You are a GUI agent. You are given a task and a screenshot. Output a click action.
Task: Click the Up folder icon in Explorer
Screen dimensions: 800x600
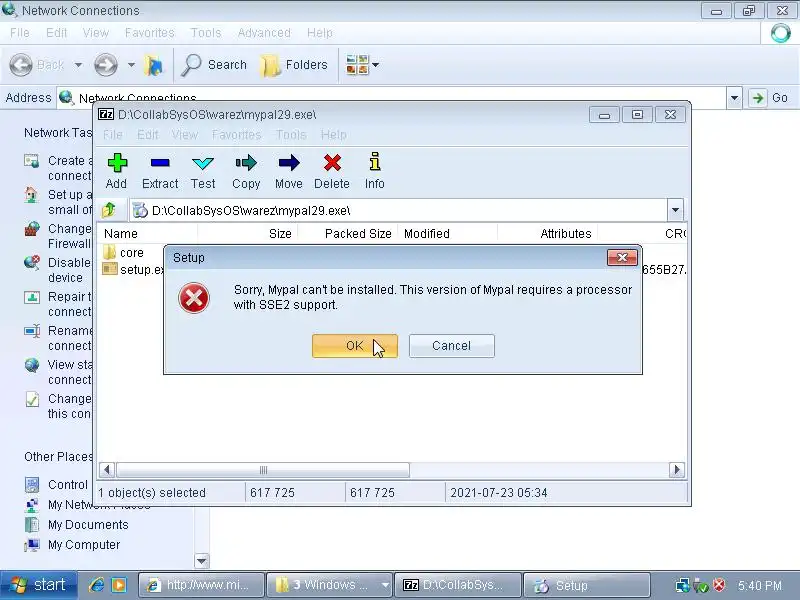(x=153, y=65)
